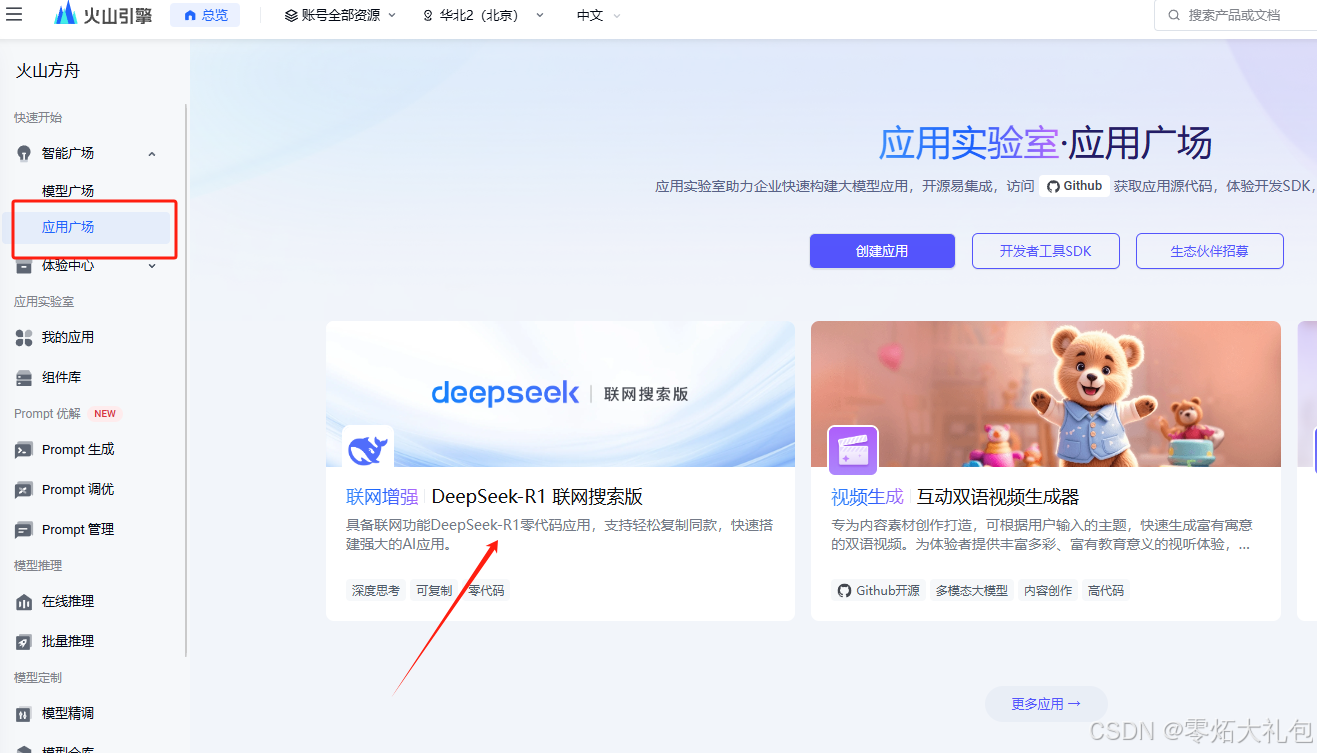Open the hamburger menu icon
Image resolution: width=1317 pixels, height=753 pixels.
(14, 14)
